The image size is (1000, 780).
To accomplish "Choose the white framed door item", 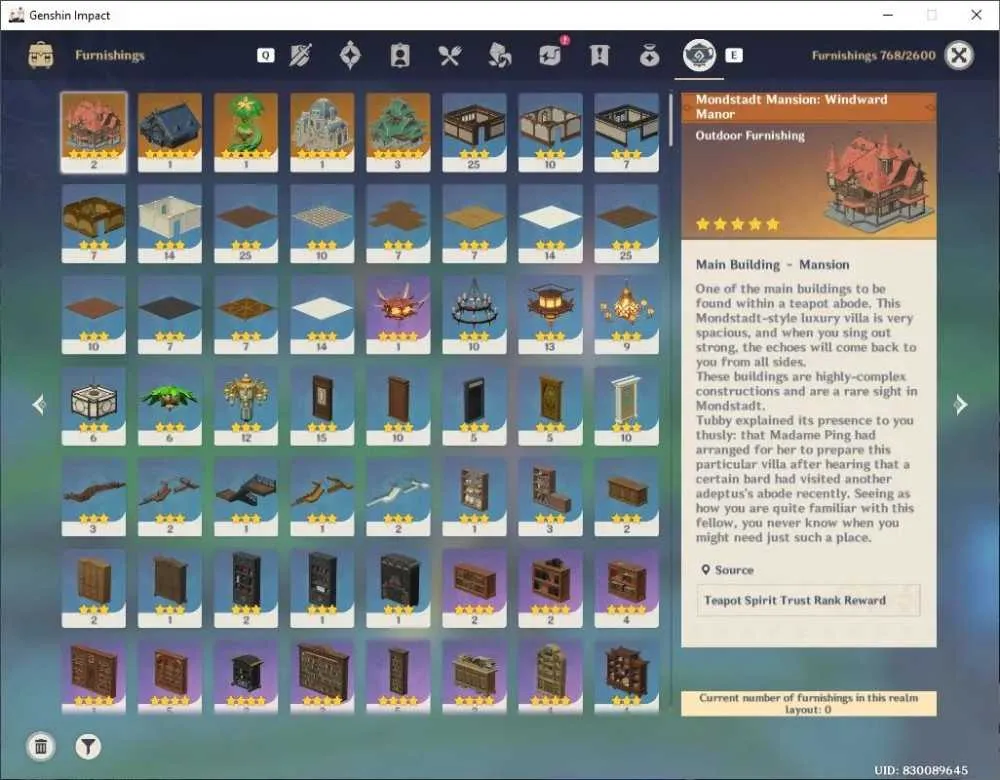I will click(x=626, y=406).
